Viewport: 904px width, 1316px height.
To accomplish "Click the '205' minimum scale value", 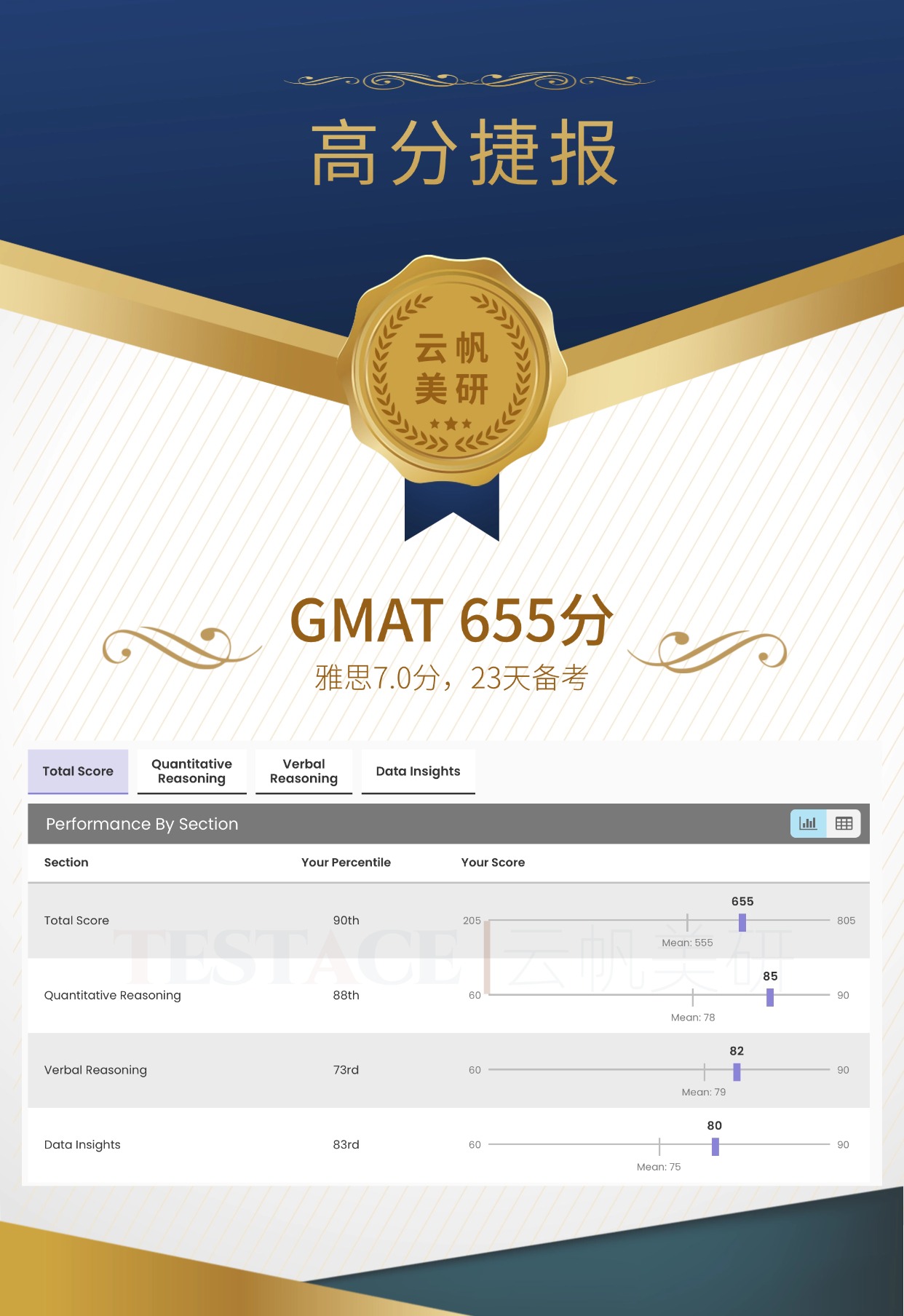I will [x=472, y=921].
